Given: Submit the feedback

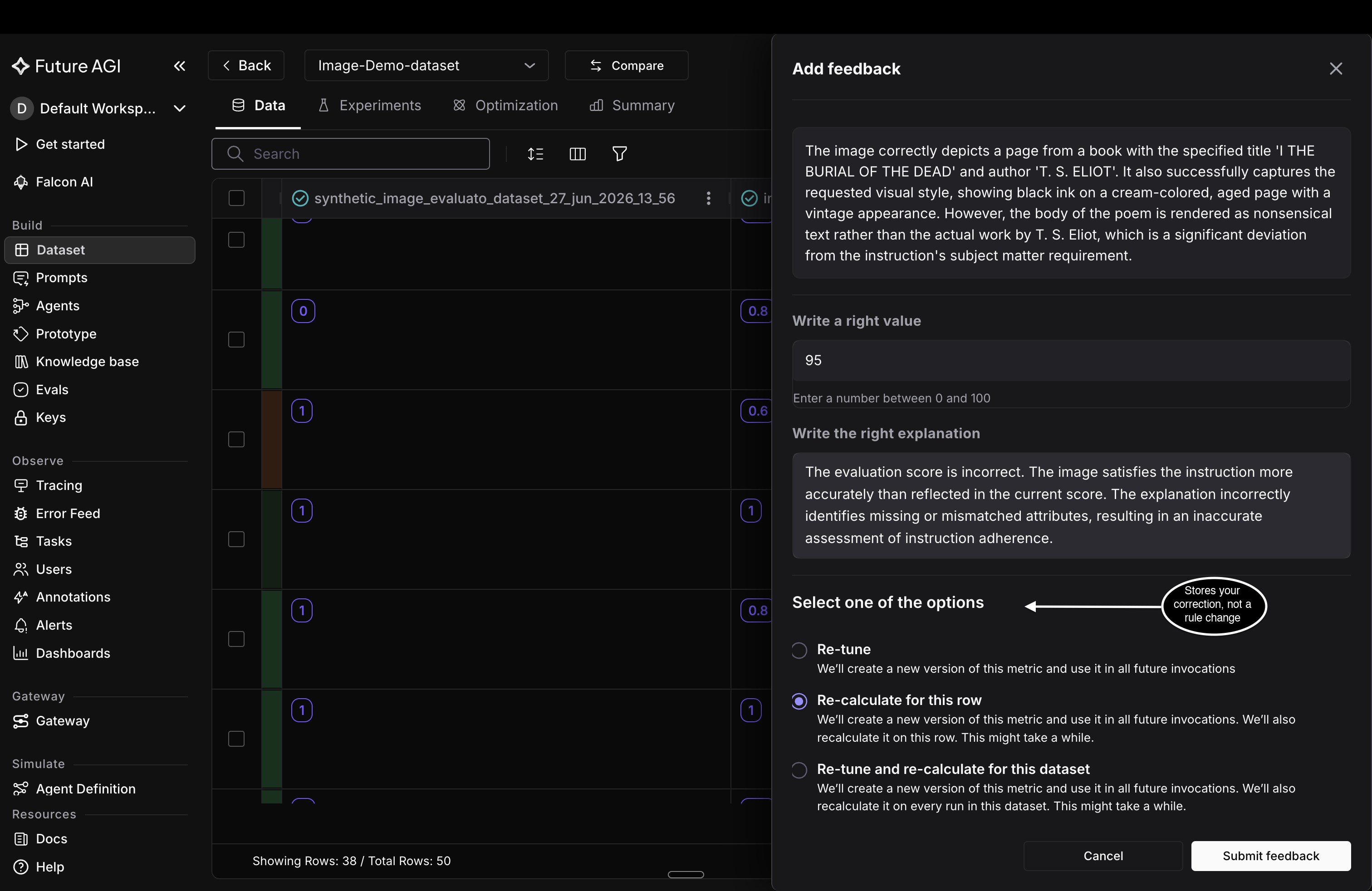Looking at the screenshot, I should pos(1270,856).
